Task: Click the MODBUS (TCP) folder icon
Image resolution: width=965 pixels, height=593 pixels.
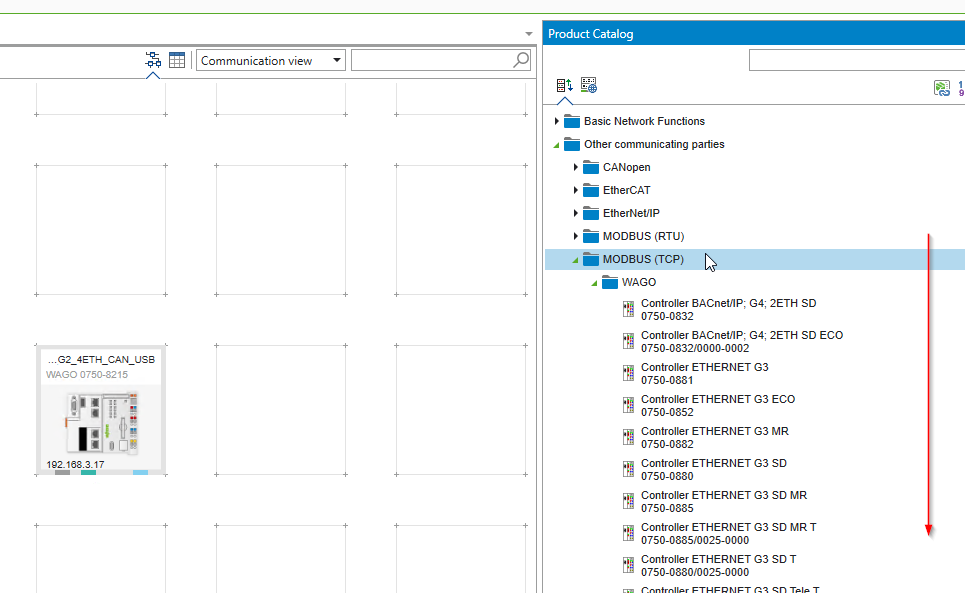Action: (591, 259)
